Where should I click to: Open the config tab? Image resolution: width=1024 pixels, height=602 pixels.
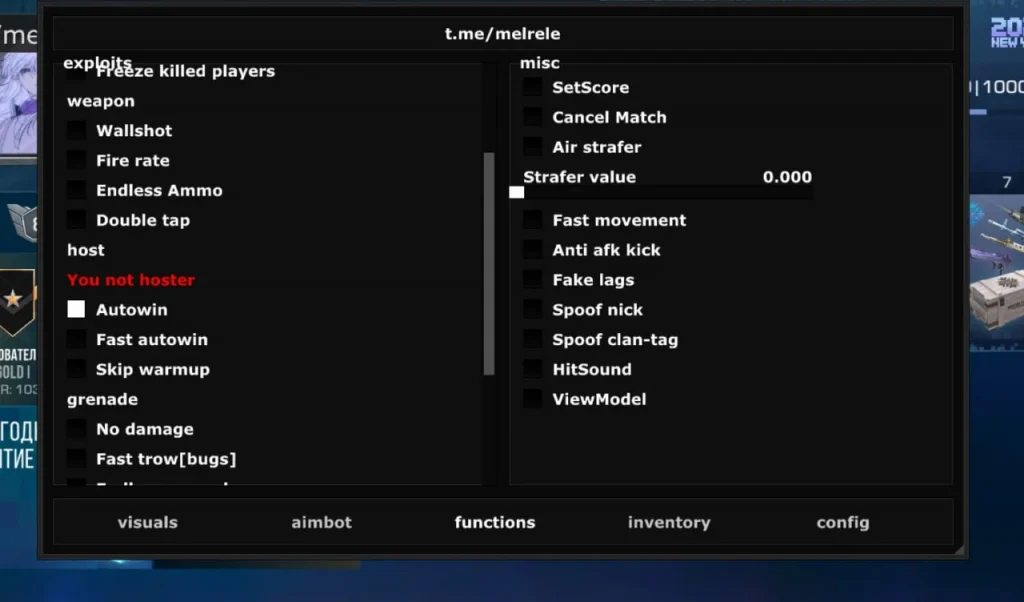click(x=842, y=522)
